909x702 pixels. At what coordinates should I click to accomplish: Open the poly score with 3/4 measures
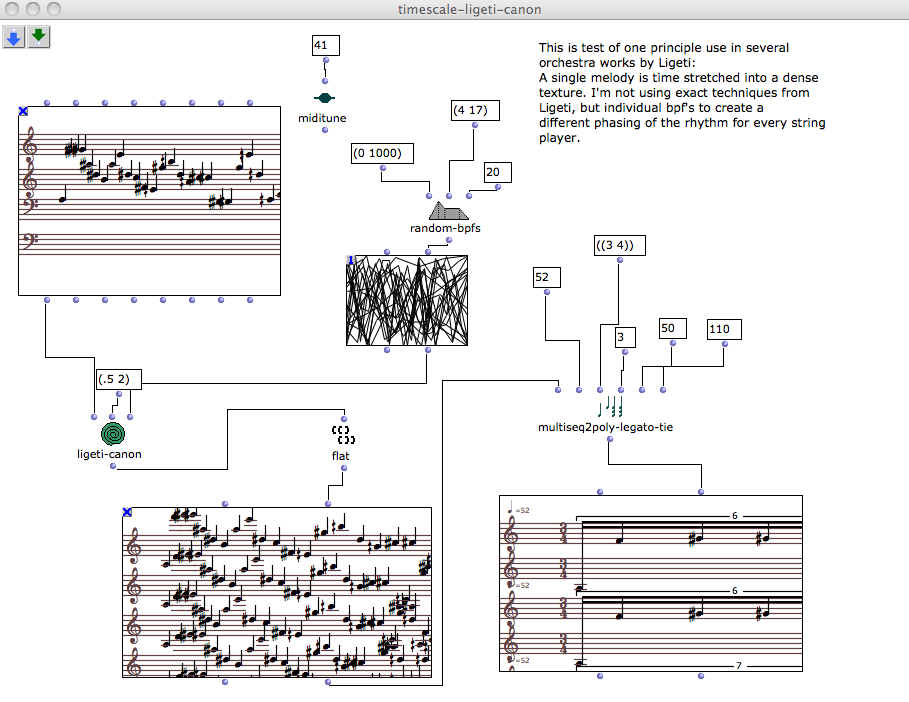(x=651, y=582)
